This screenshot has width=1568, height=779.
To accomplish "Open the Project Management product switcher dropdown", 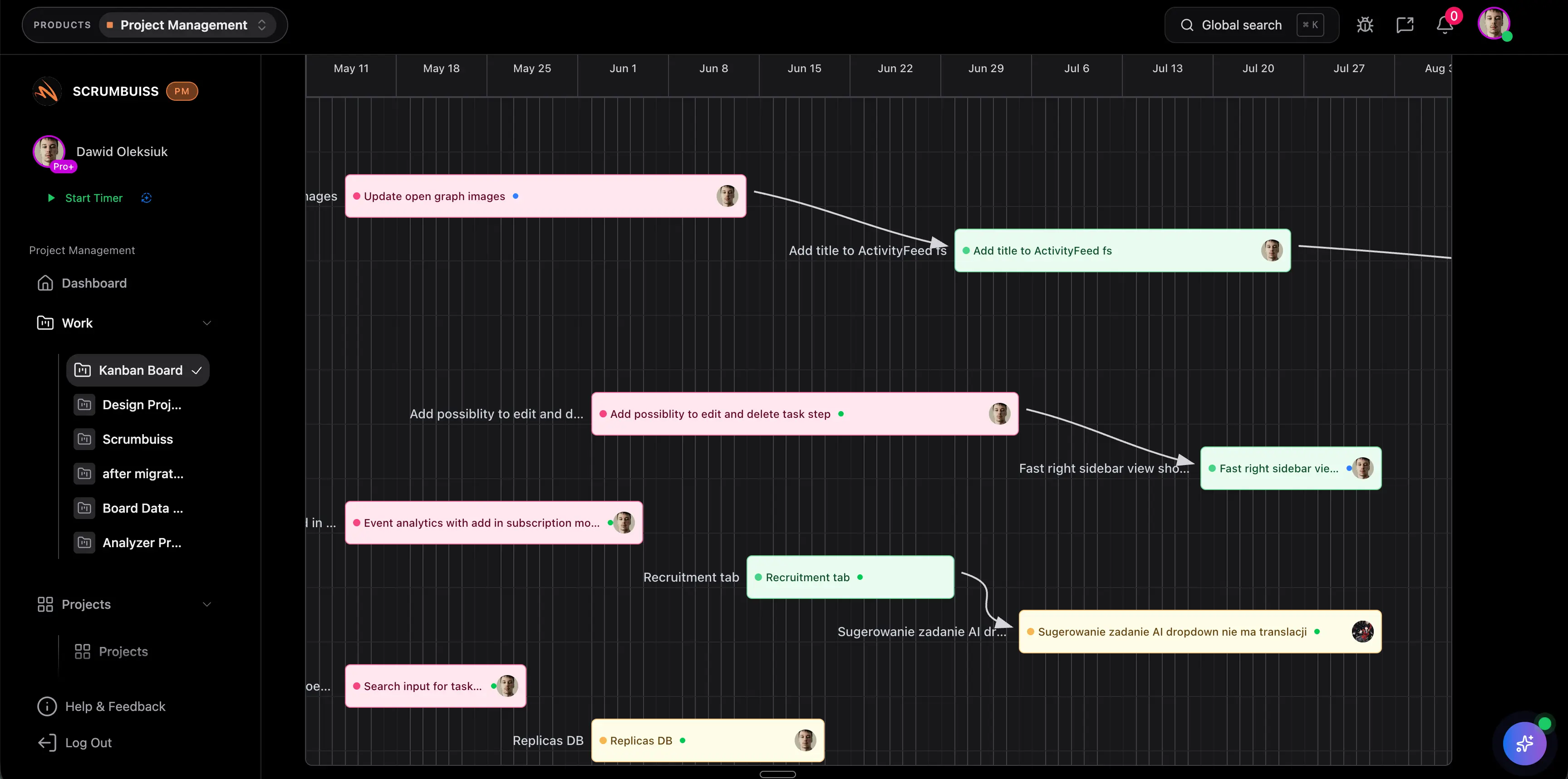I will coord(262,25).
